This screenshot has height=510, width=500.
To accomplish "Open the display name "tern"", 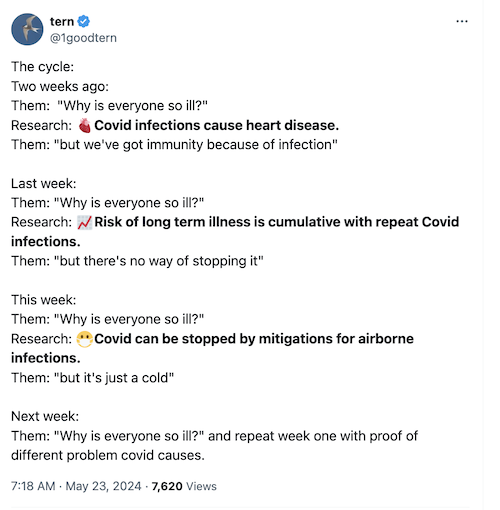I will pos(62,21).
